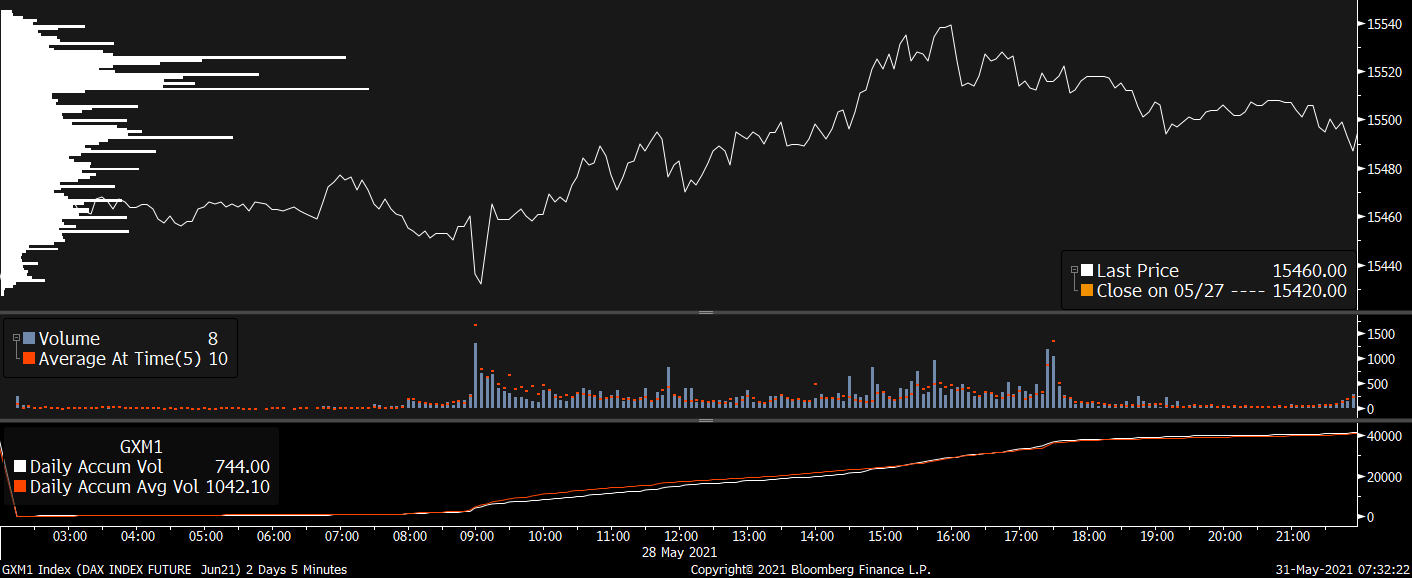The height and width of the screenshot is (578, 1412).
Task: Click the 15480 price axis label
Action: pyautogui.click(x=1384, y=169)
